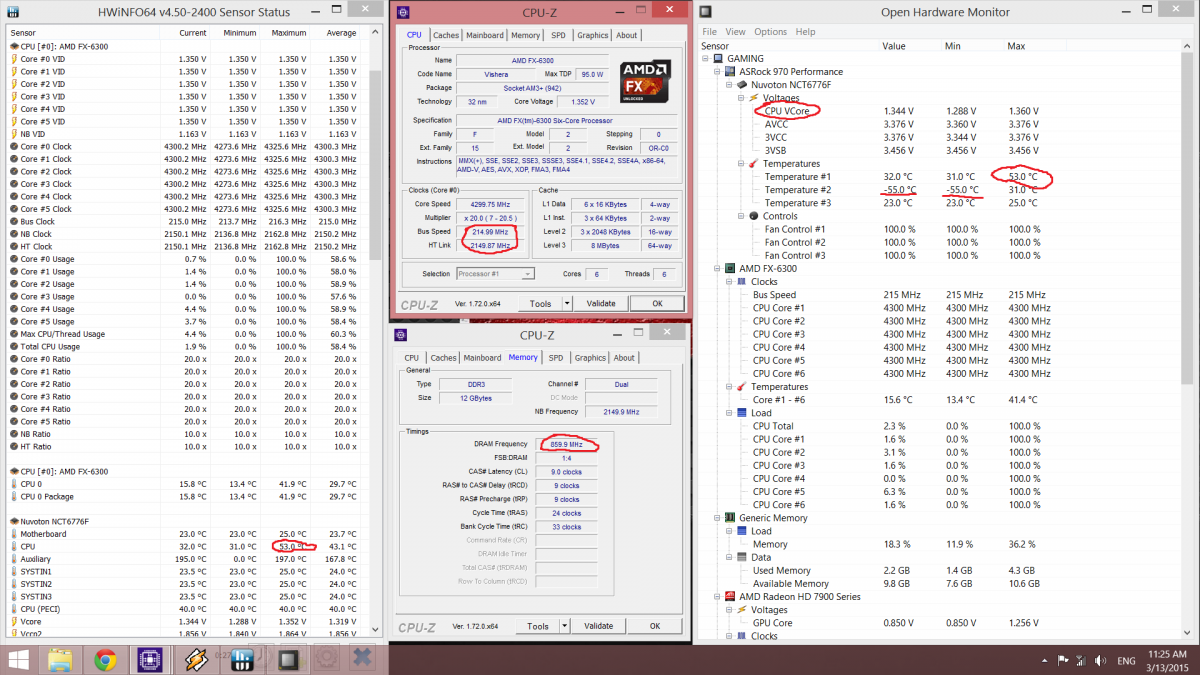Open the Tools dropdown arrow in CPU-Z Memory window
Viewport: 1200px width, 675px height.
coord(564,626)
